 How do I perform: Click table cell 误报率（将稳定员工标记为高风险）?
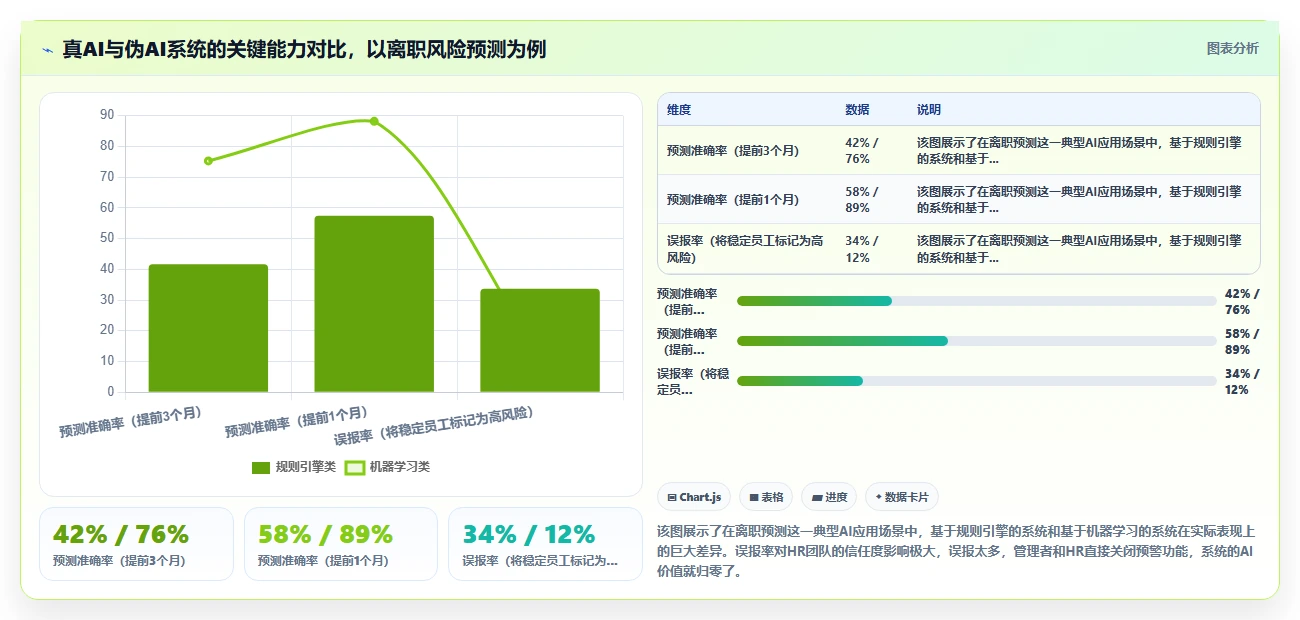747,249
